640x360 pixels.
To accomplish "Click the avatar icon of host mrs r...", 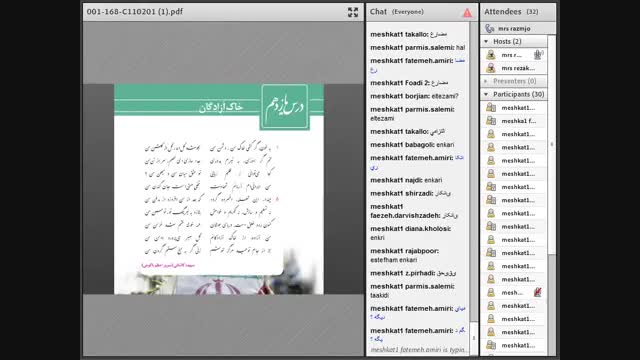I will click(491, 55).
